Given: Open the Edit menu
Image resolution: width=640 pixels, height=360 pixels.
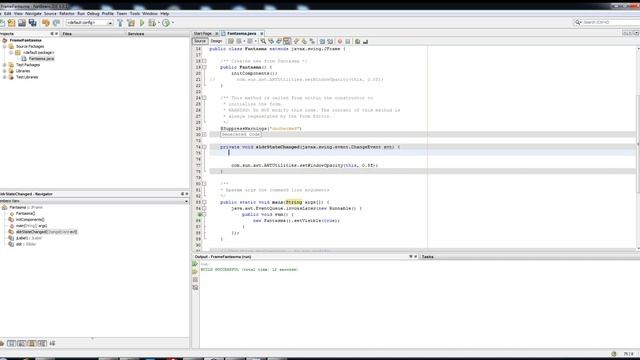Looking at the screenshot, I should [x=8, y=14].
